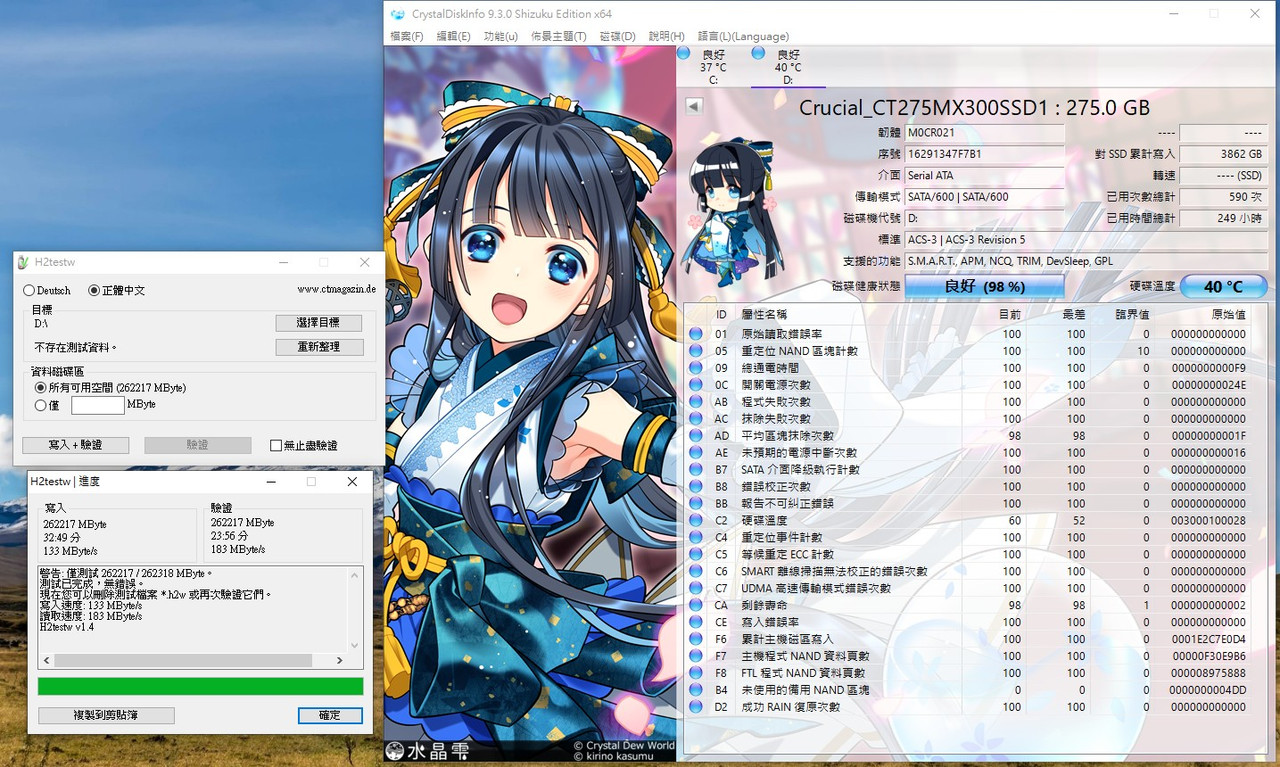Click the serial number 16291347F7B1

(984, 154)
